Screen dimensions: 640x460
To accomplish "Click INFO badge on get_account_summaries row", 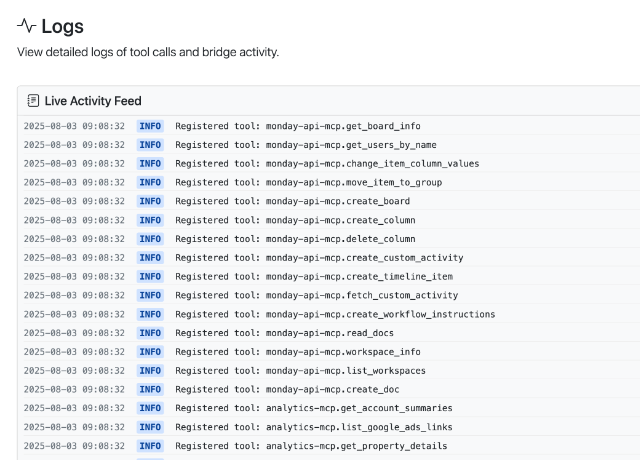I will click(150, 408).
